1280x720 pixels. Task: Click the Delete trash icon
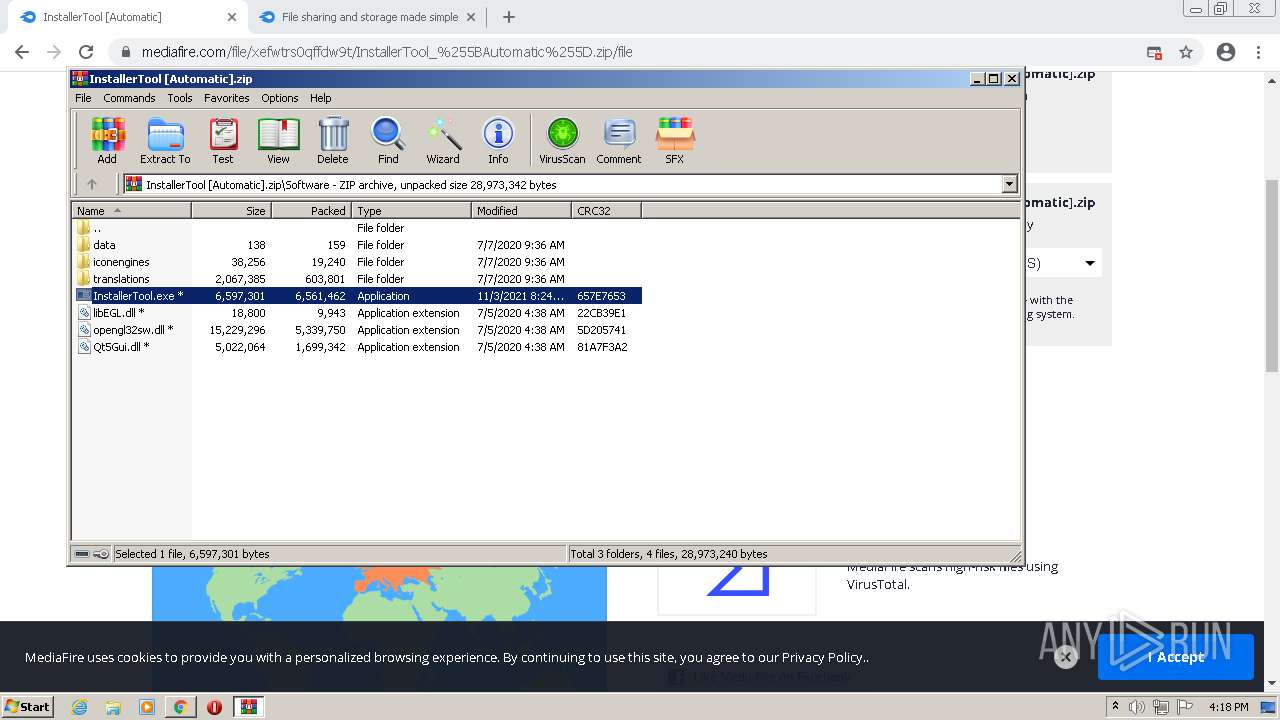click(x=333, y=140)
